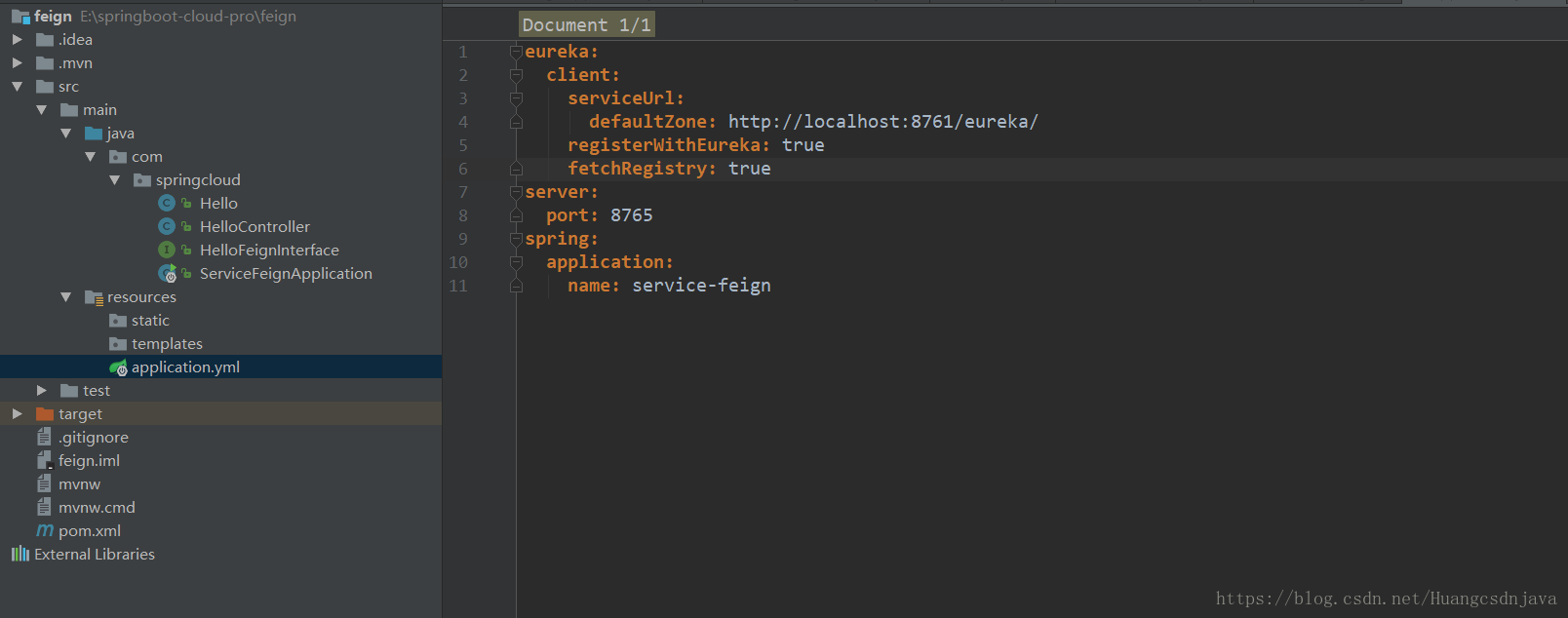Fold the server block in gutter
1568x618 pixels.
(x=516, y=192)
